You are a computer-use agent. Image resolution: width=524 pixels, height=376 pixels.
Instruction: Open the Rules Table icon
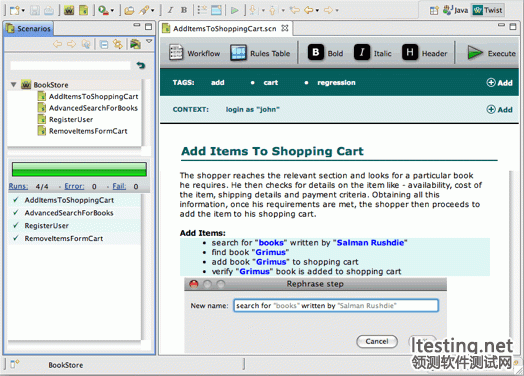click(x=238, y=53)
